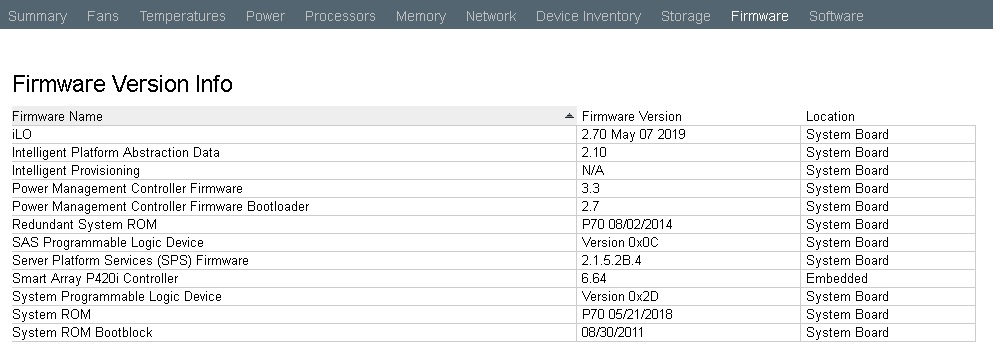Click the System ROM Bootblock row
Image resolution: width=993 pixels, height=361 pixels.
(x=493, y=332)
